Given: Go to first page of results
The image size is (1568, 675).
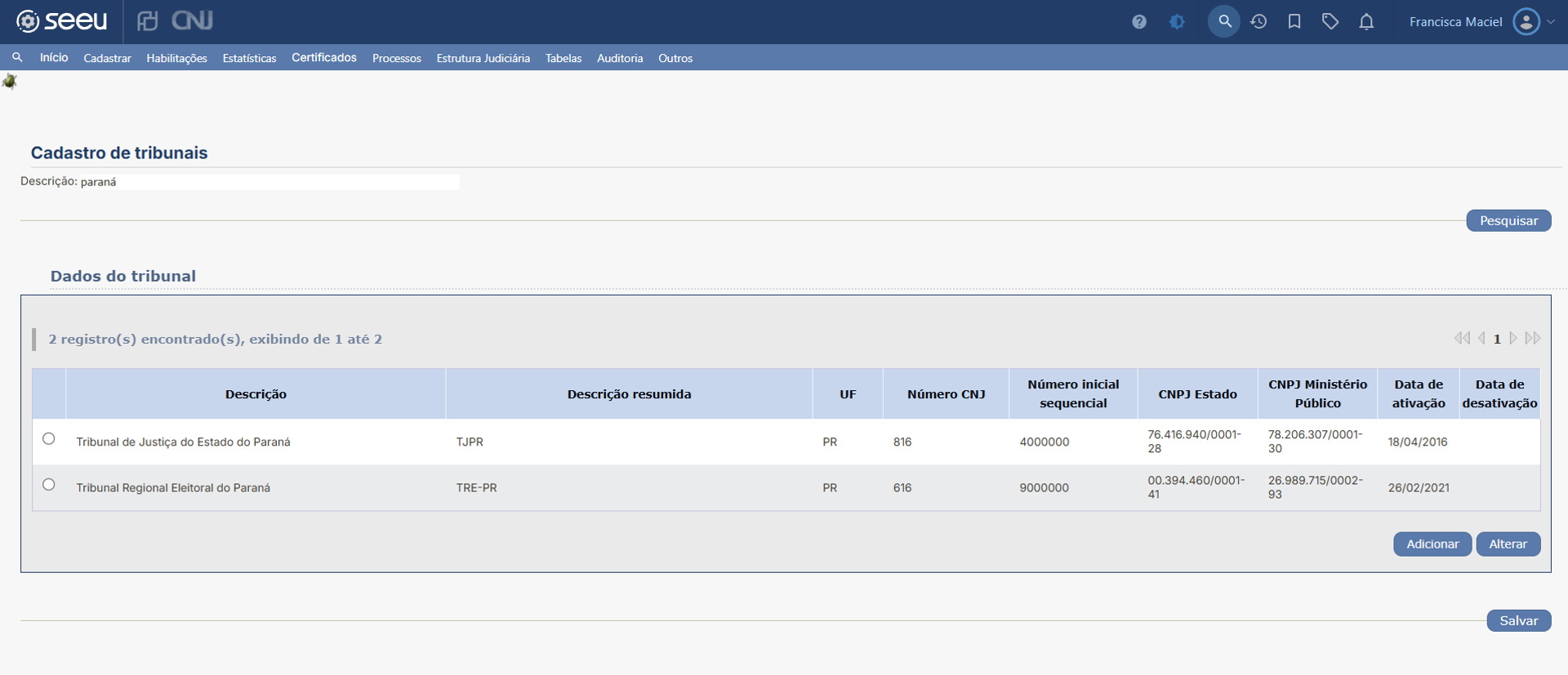Looking at the screenshot, I should pyautogui.click(x=1462, y=338).
